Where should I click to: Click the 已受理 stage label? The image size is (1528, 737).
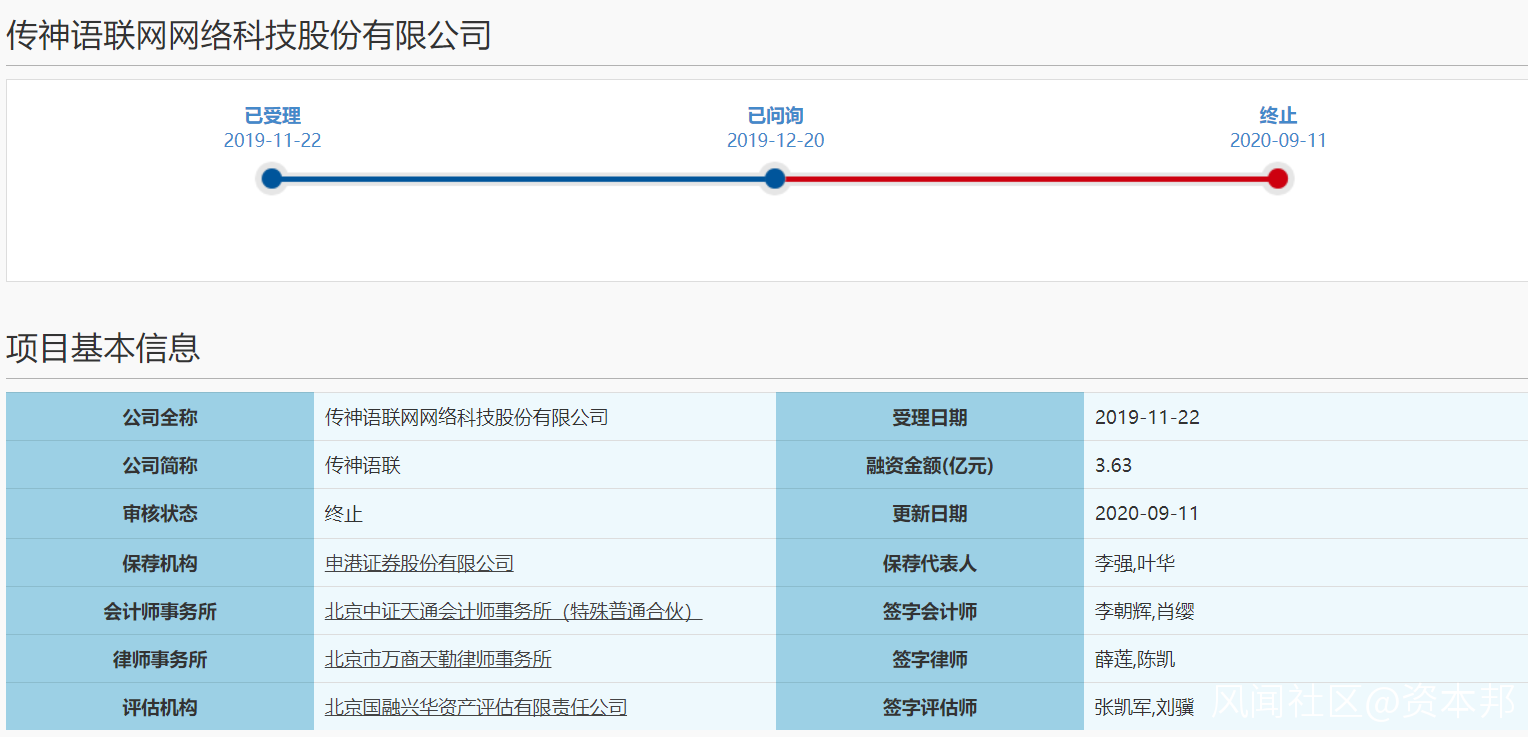pyautogui.click(x=273, y=116)
